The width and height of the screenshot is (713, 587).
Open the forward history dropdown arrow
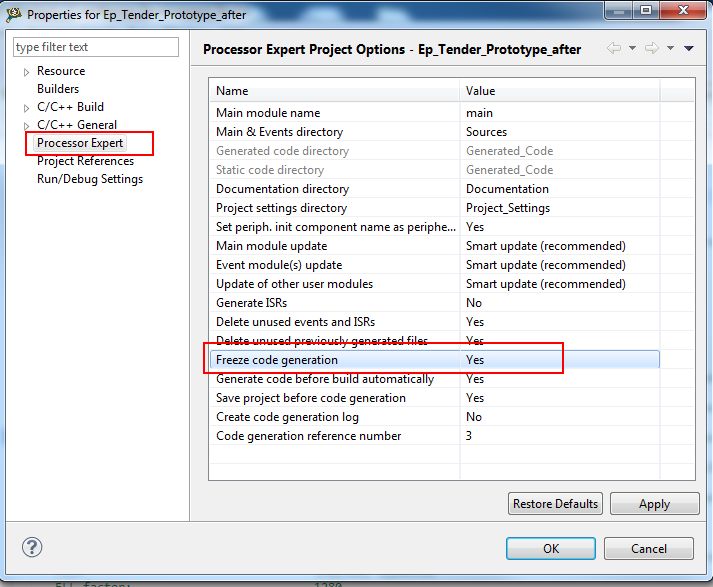[670, 49]
